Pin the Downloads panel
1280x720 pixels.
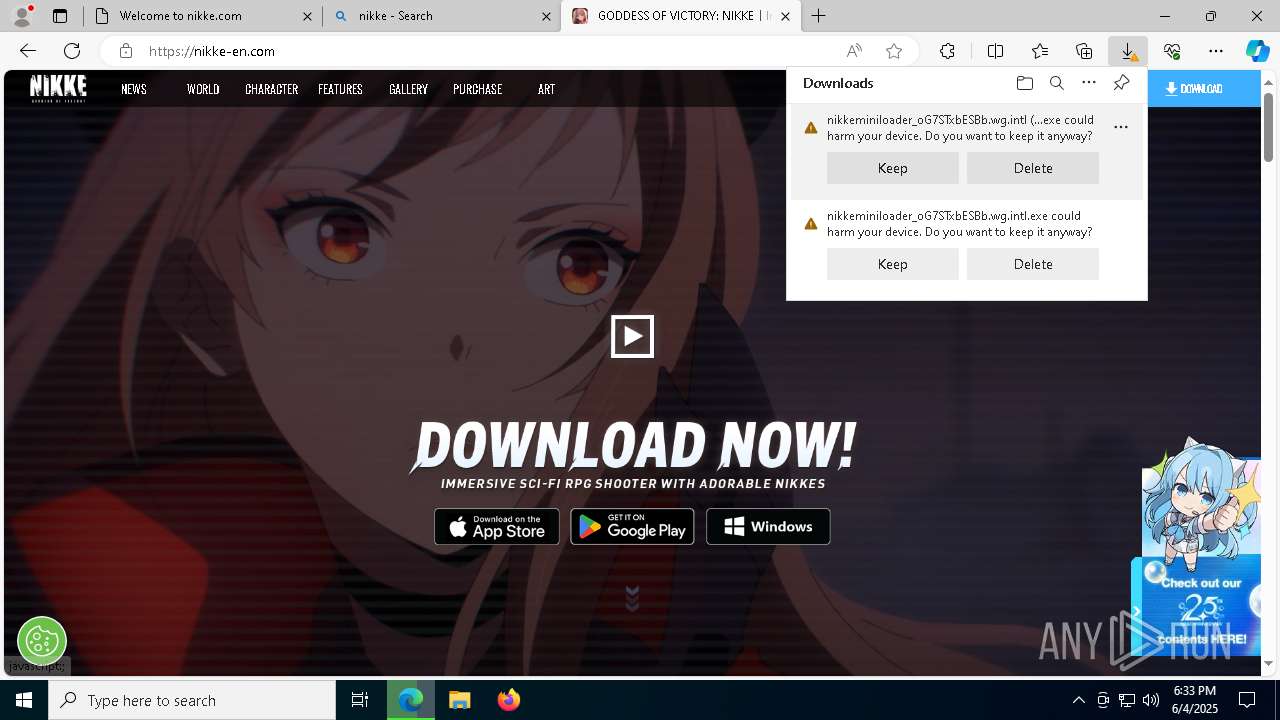click(x=1121, y=83)
